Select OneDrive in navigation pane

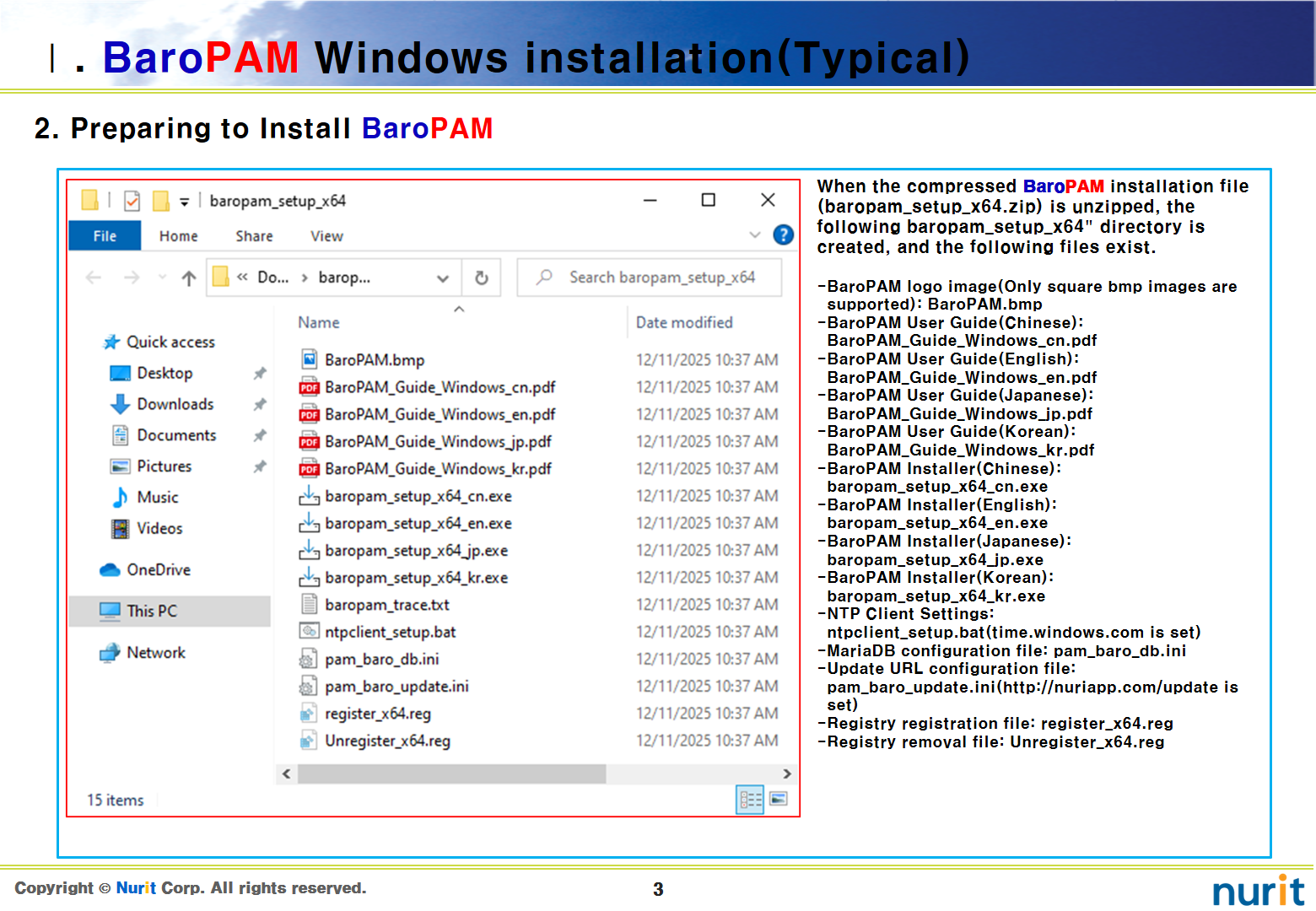point(159,570)
